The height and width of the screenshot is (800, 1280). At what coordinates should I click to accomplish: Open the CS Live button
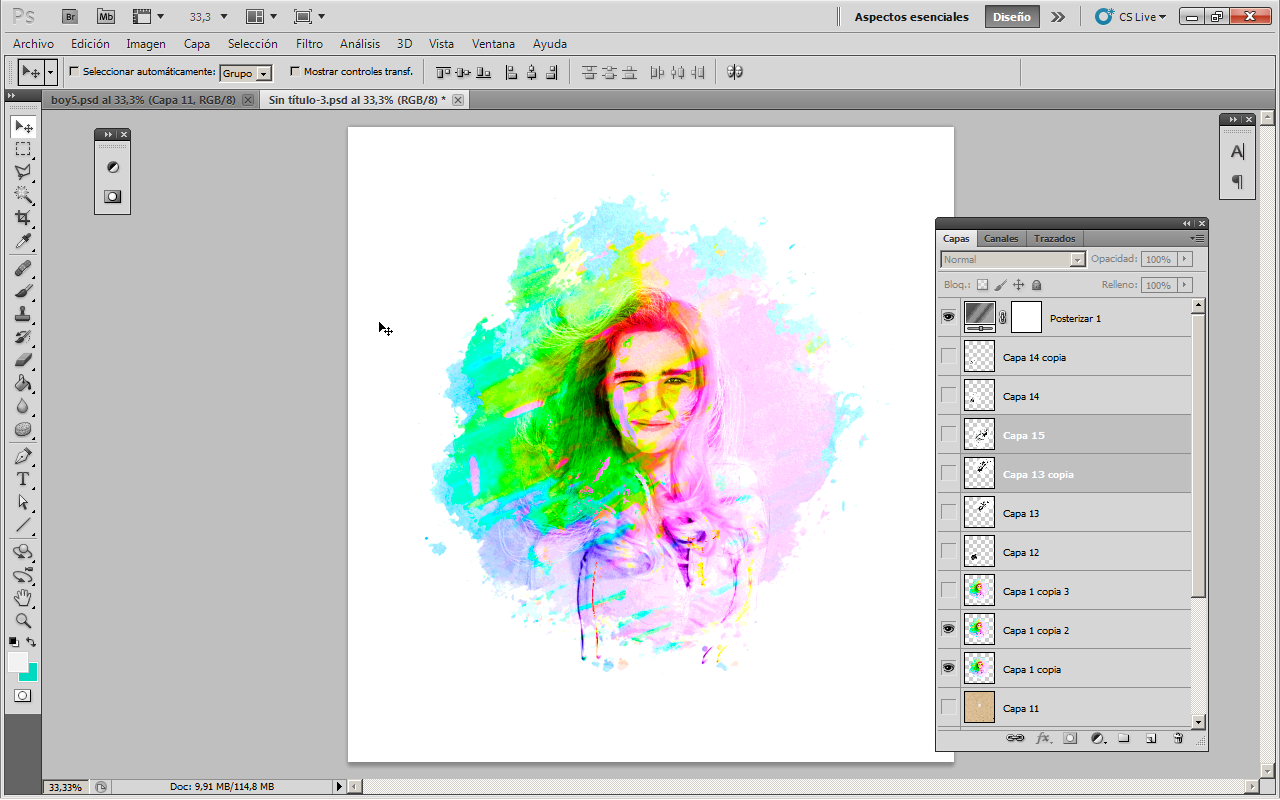(x=1131, y=17)
